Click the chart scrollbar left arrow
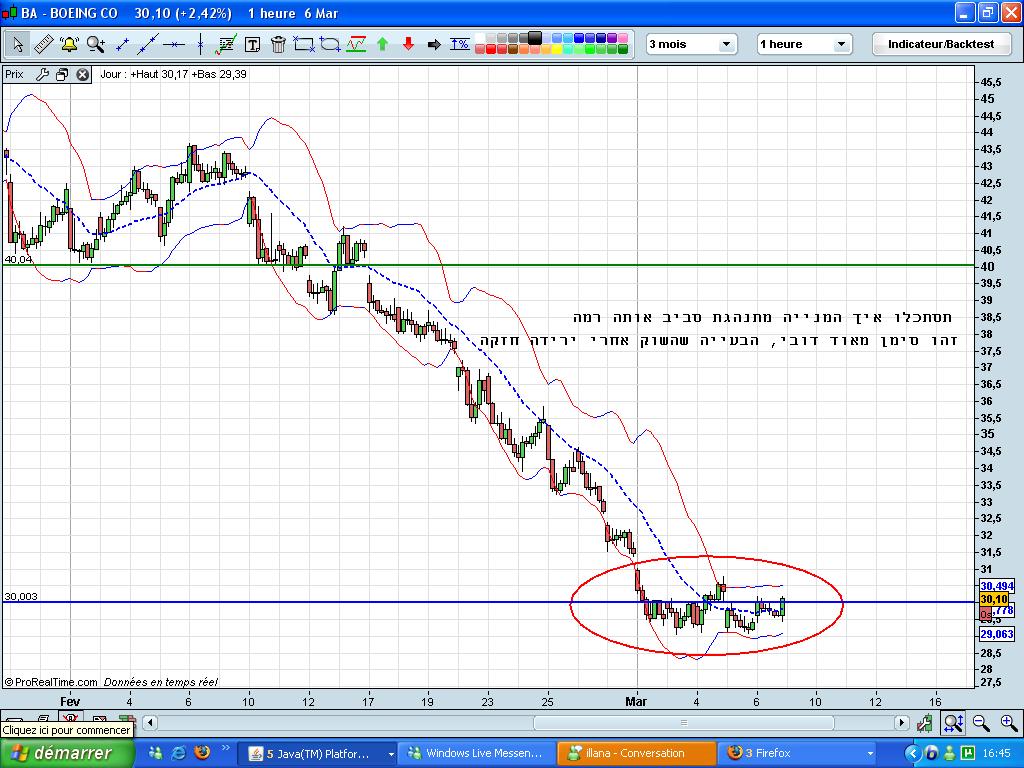1024x768 pixels. (150, 723)
